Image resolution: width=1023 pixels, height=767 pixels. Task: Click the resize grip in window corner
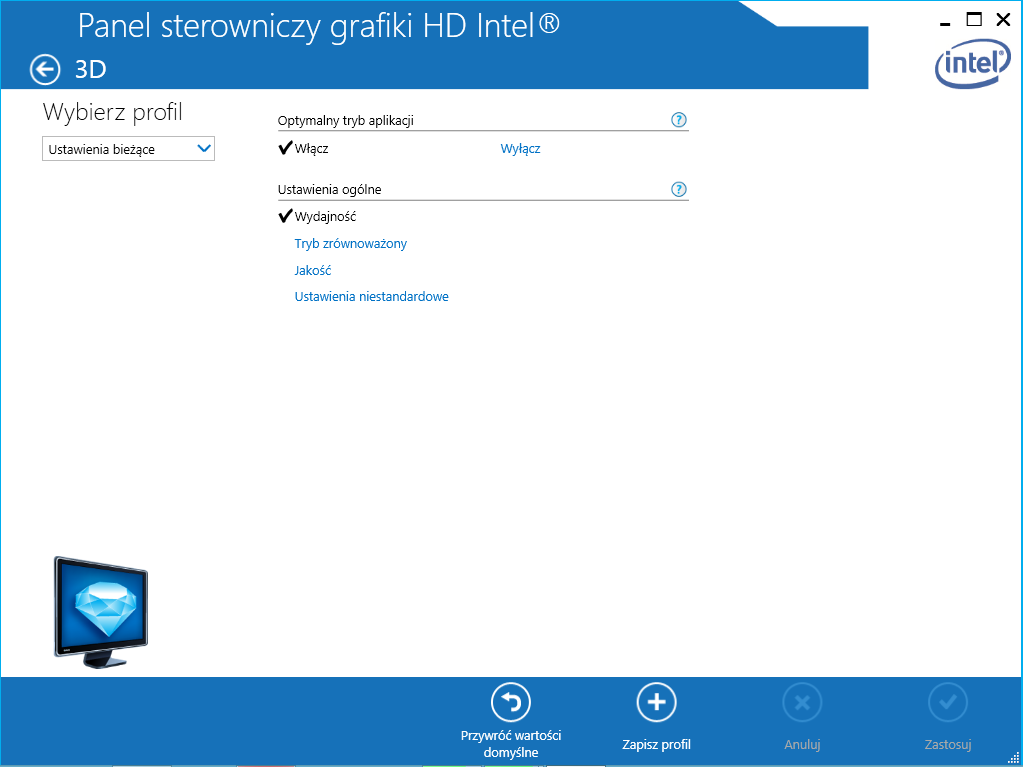pos(1014,757)
